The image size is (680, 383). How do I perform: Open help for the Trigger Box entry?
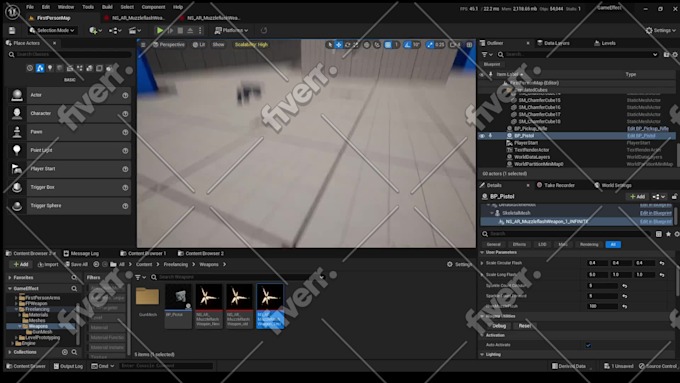pos(125,187)
